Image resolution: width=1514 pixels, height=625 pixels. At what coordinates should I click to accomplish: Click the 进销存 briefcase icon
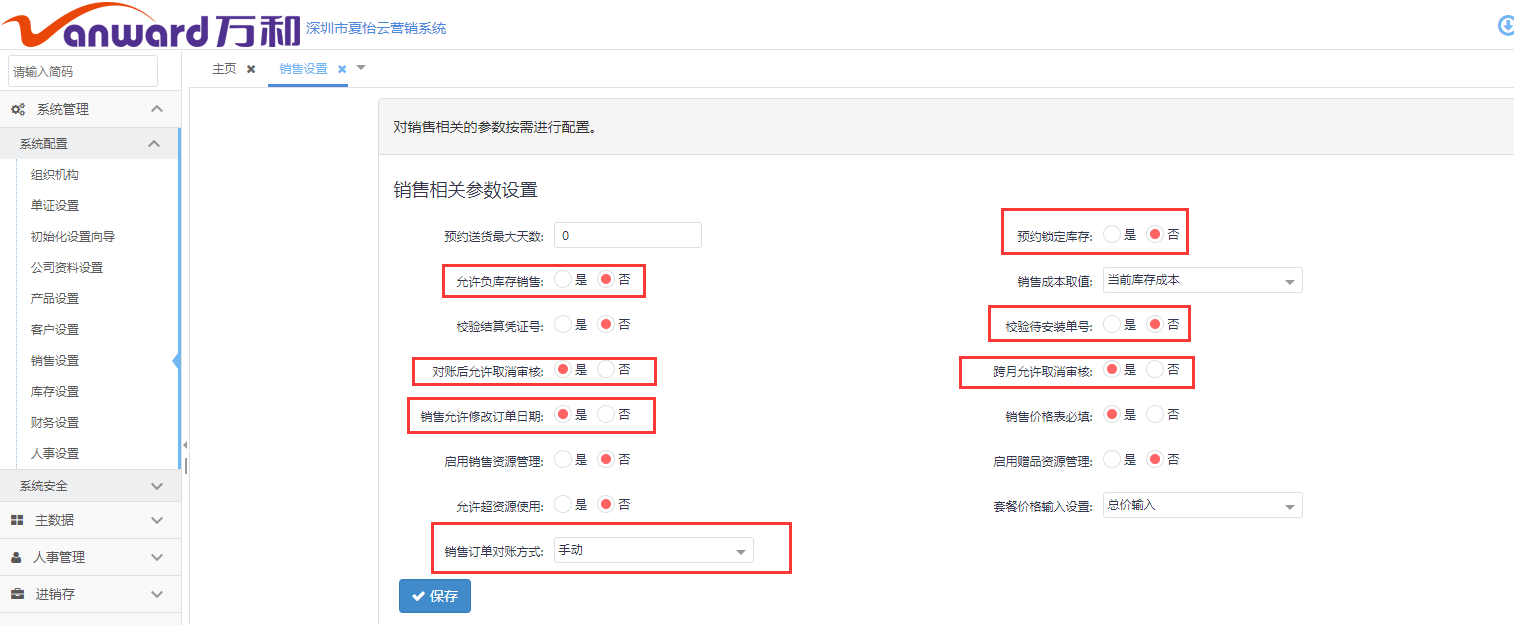click(17, 594)
